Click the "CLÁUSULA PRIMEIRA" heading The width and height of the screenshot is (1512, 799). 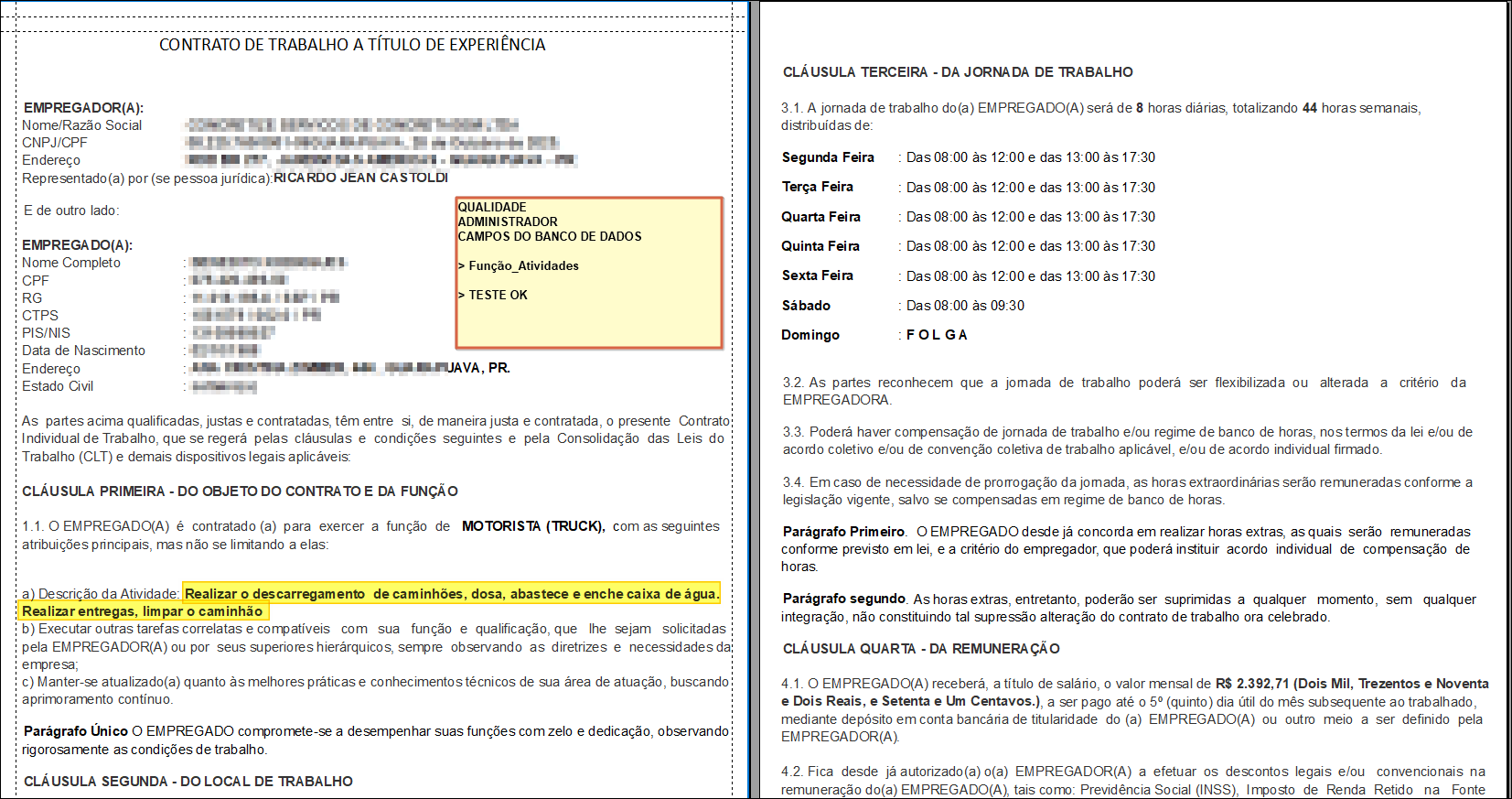tap(240, 491)
